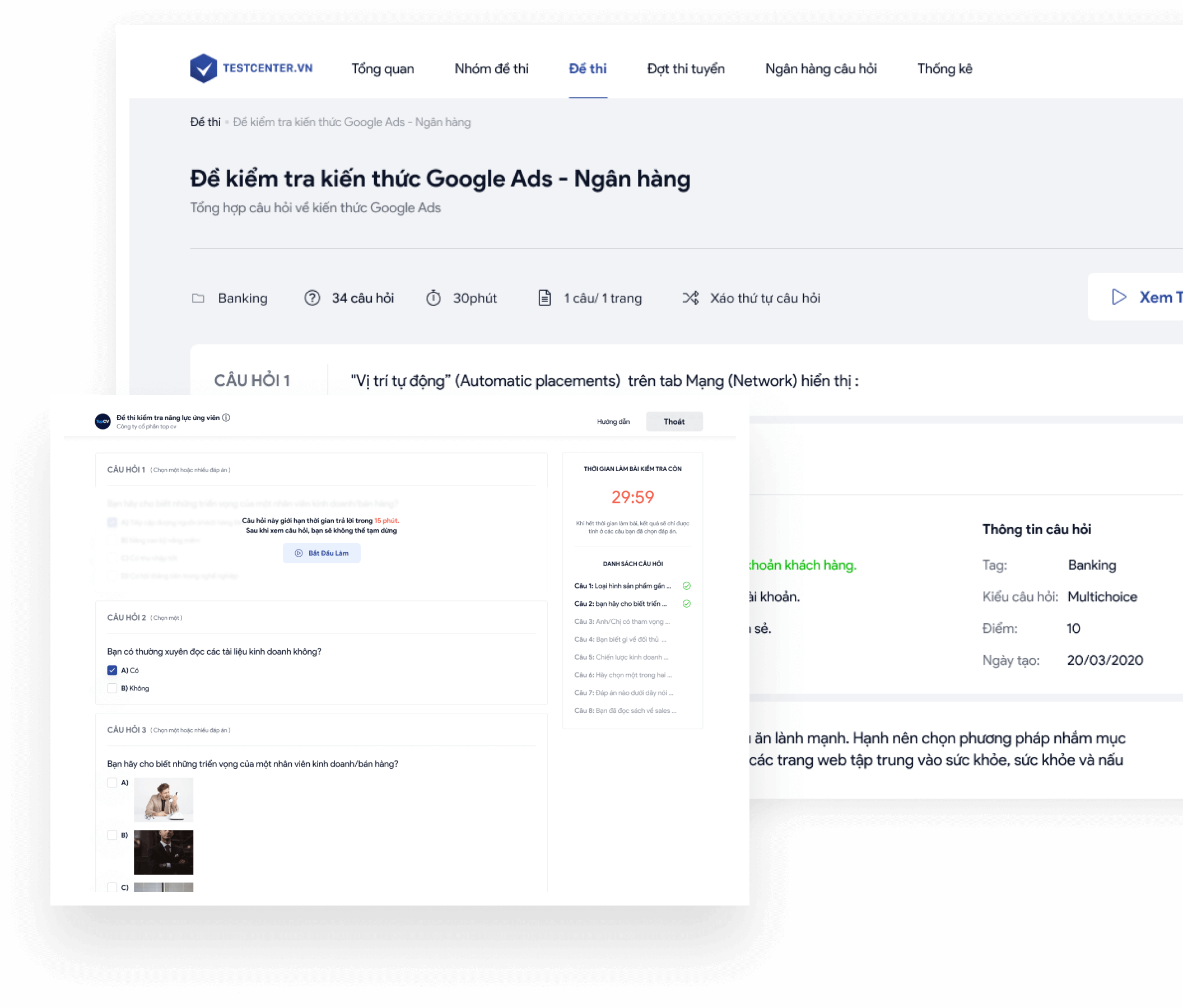The height and width of the screenshot is (1008, 1183).
Task: Uncheck answer A) Có
Action: [112, 670]
